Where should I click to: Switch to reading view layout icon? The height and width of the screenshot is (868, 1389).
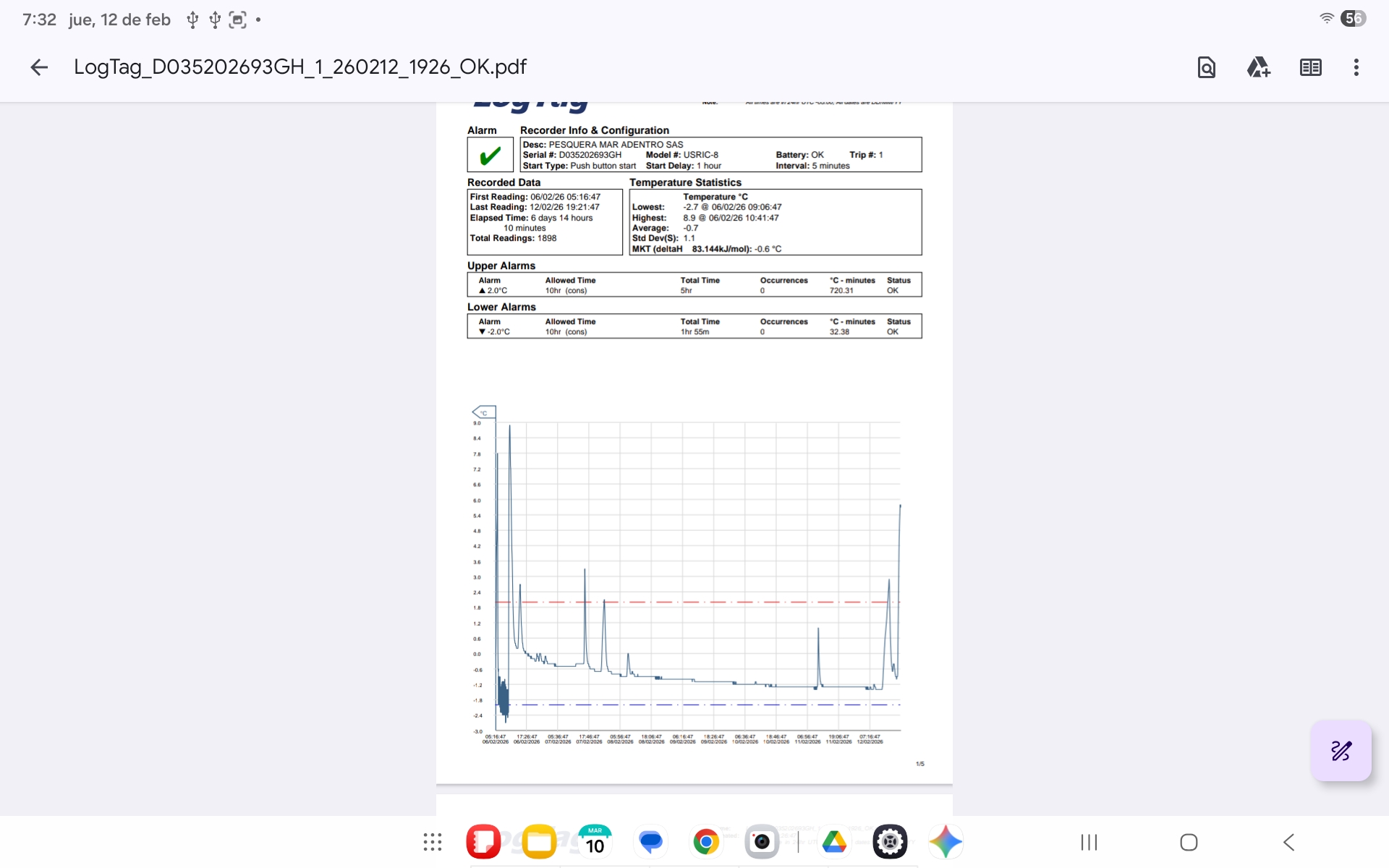pyautogui.click(x=1310, y=67)
